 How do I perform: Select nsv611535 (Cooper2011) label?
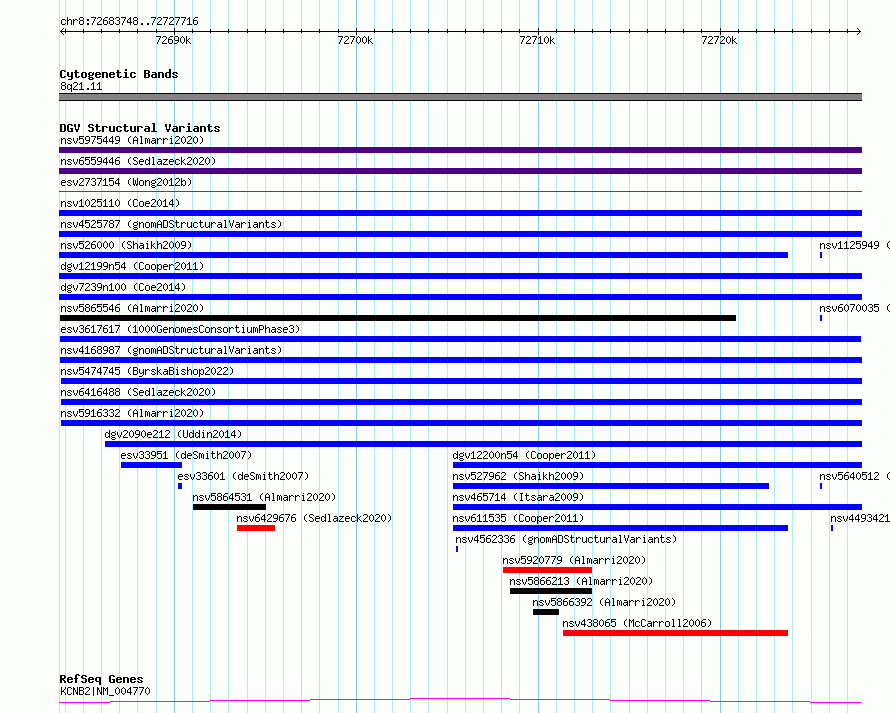[x=518, y=518]
